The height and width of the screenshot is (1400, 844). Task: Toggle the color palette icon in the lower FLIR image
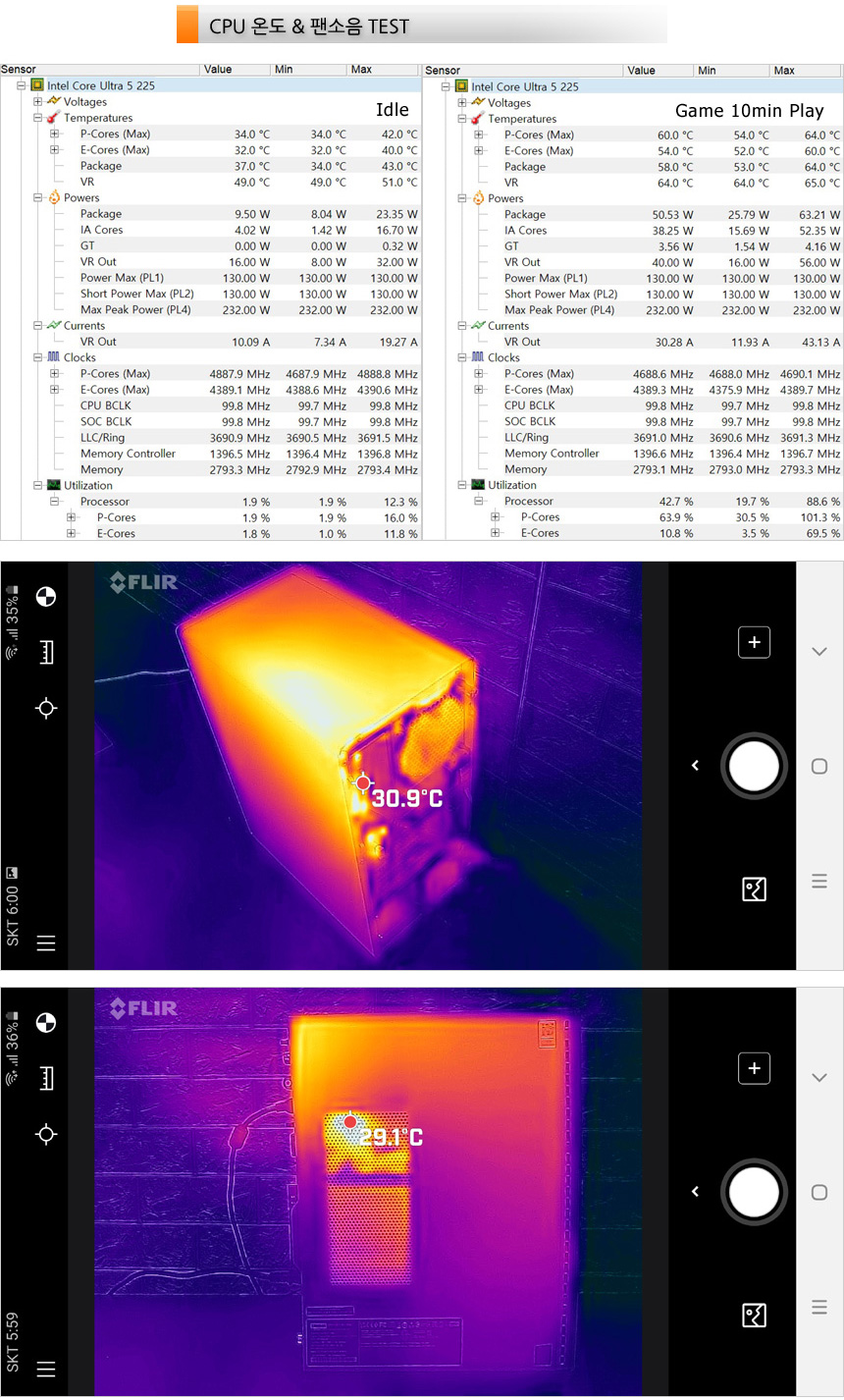45,1023
